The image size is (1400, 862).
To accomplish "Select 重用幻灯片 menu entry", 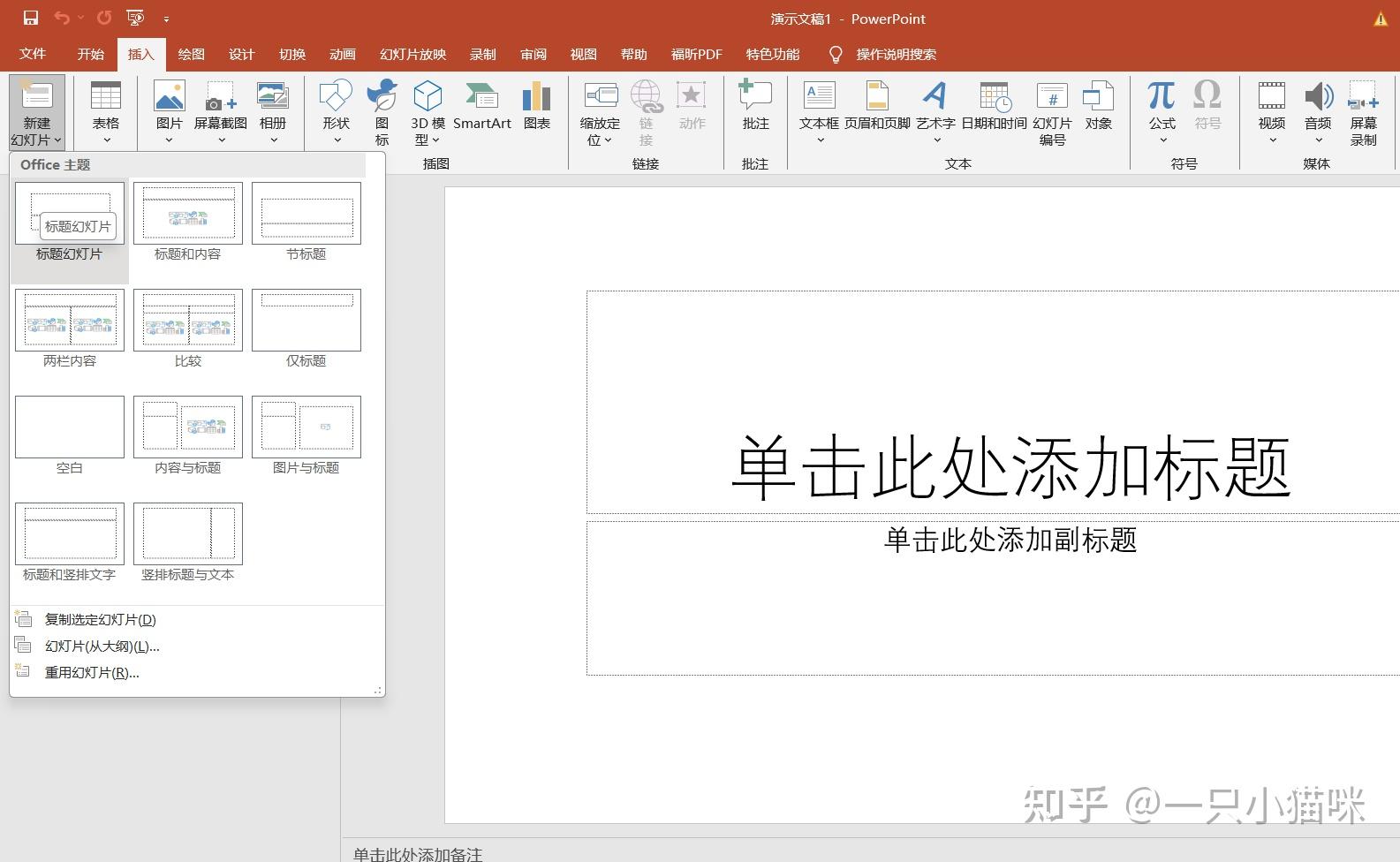I will point(92,672).
